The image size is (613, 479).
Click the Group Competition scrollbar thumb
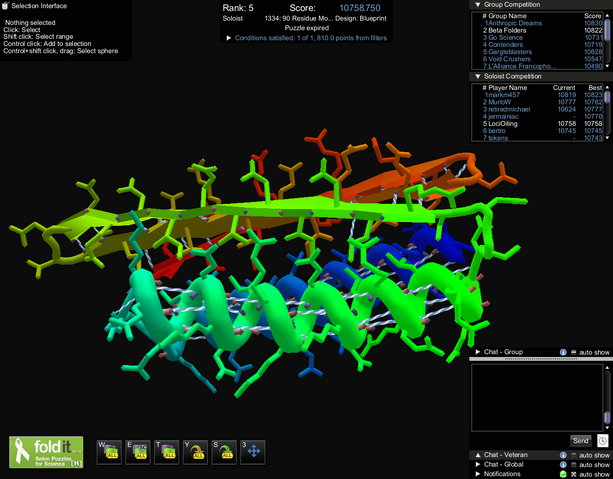click(607, 30)
